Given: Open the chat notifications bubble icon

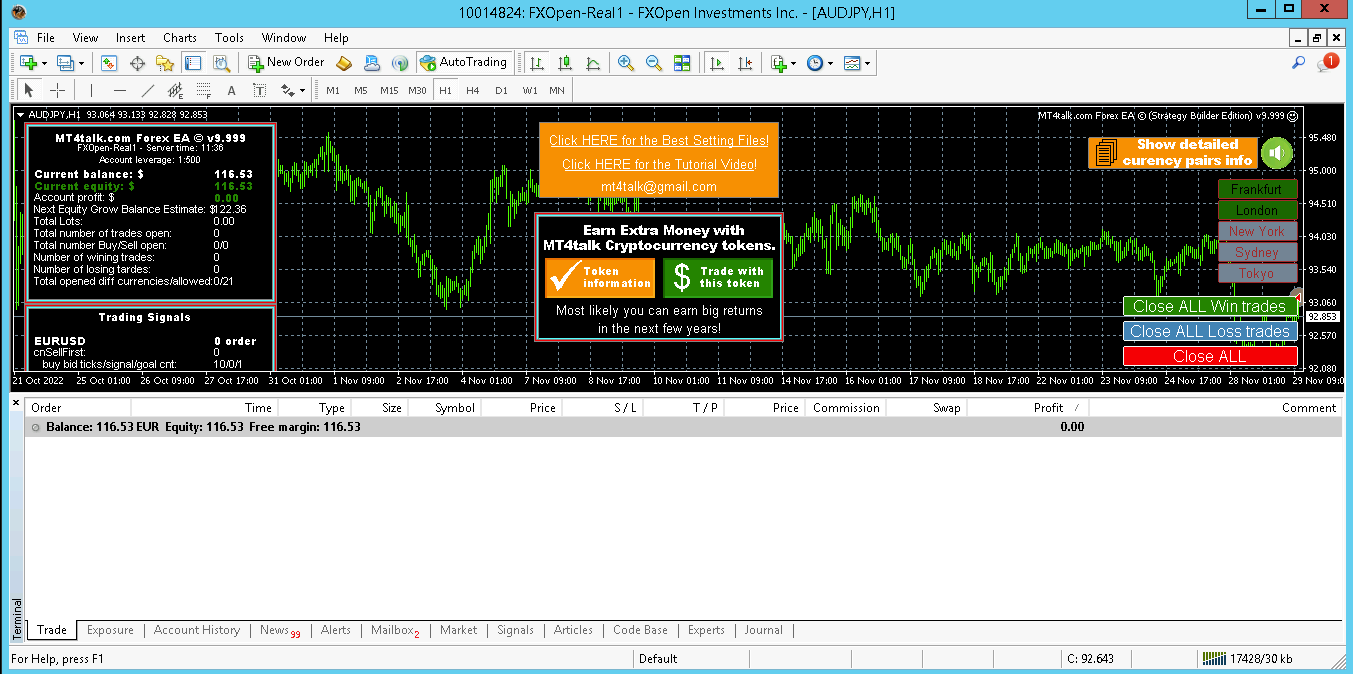Looking at the screenshot, I should 1327,62.
